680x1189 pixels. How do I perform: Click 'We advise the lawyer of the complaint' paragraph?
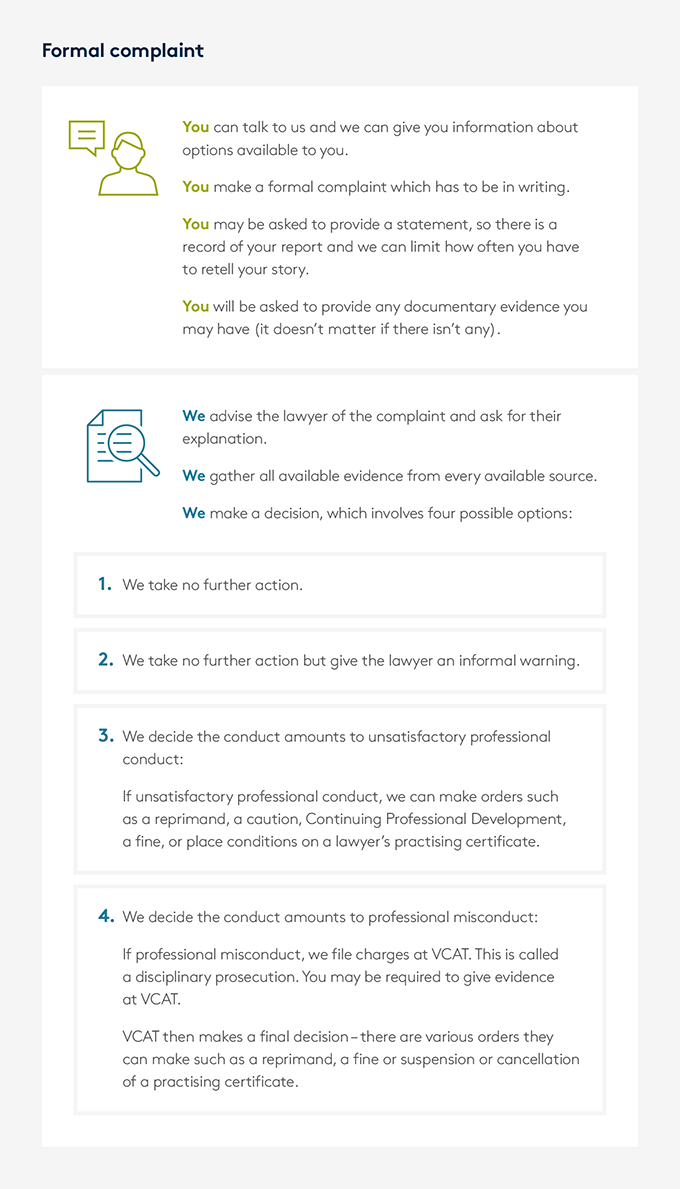click(x=371, y=427)
